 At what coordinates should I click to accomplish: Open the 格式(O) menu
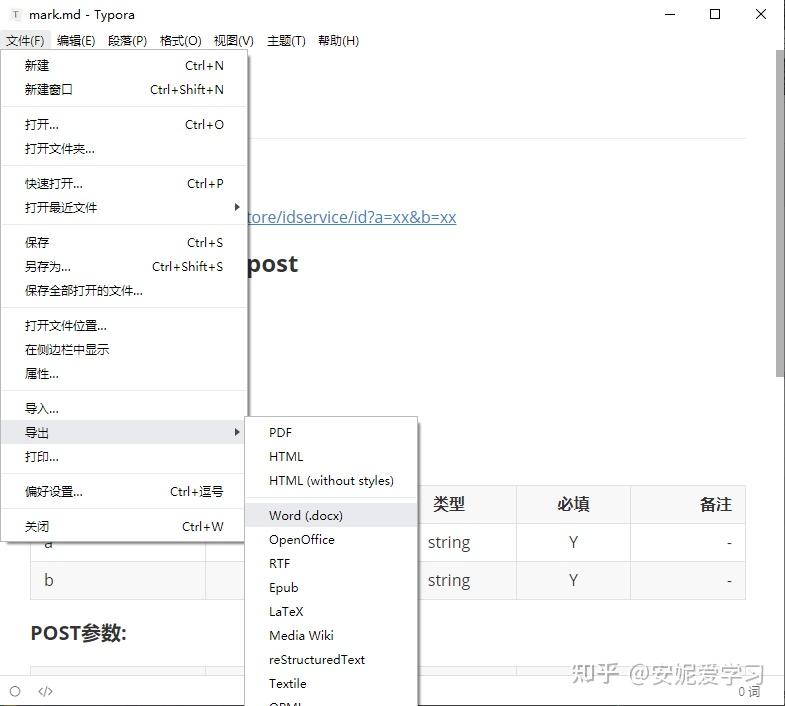(181, 41)
